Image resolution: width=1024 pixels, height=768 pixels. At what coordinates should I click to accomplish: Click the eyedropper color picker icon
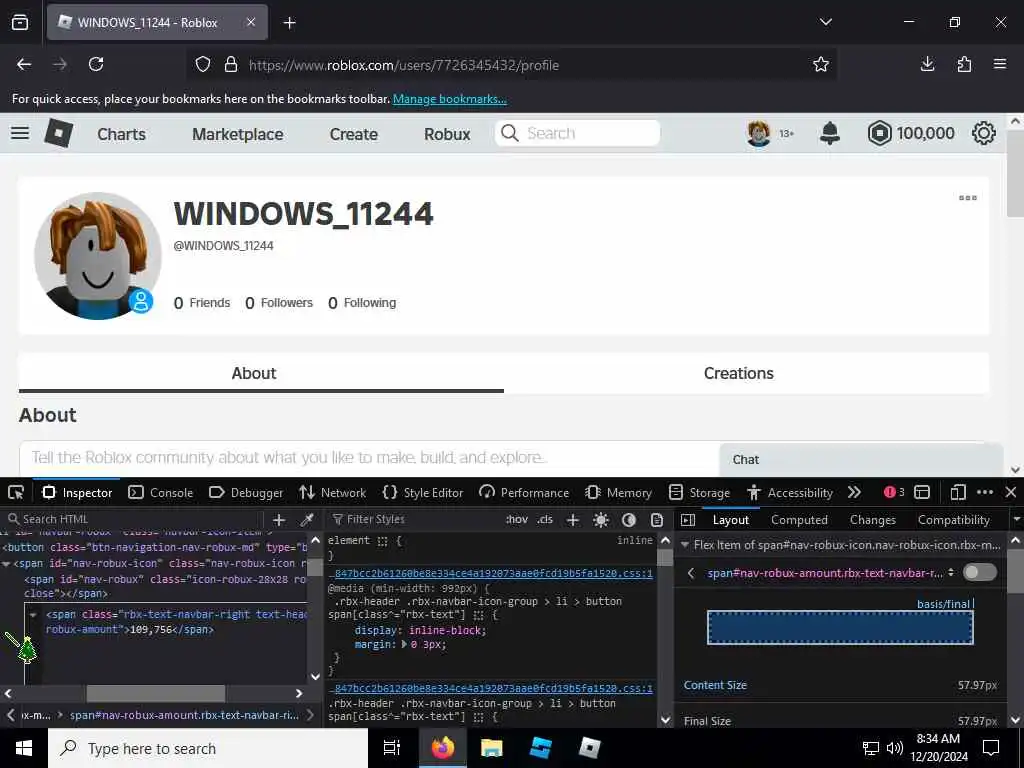coord(306,520)
